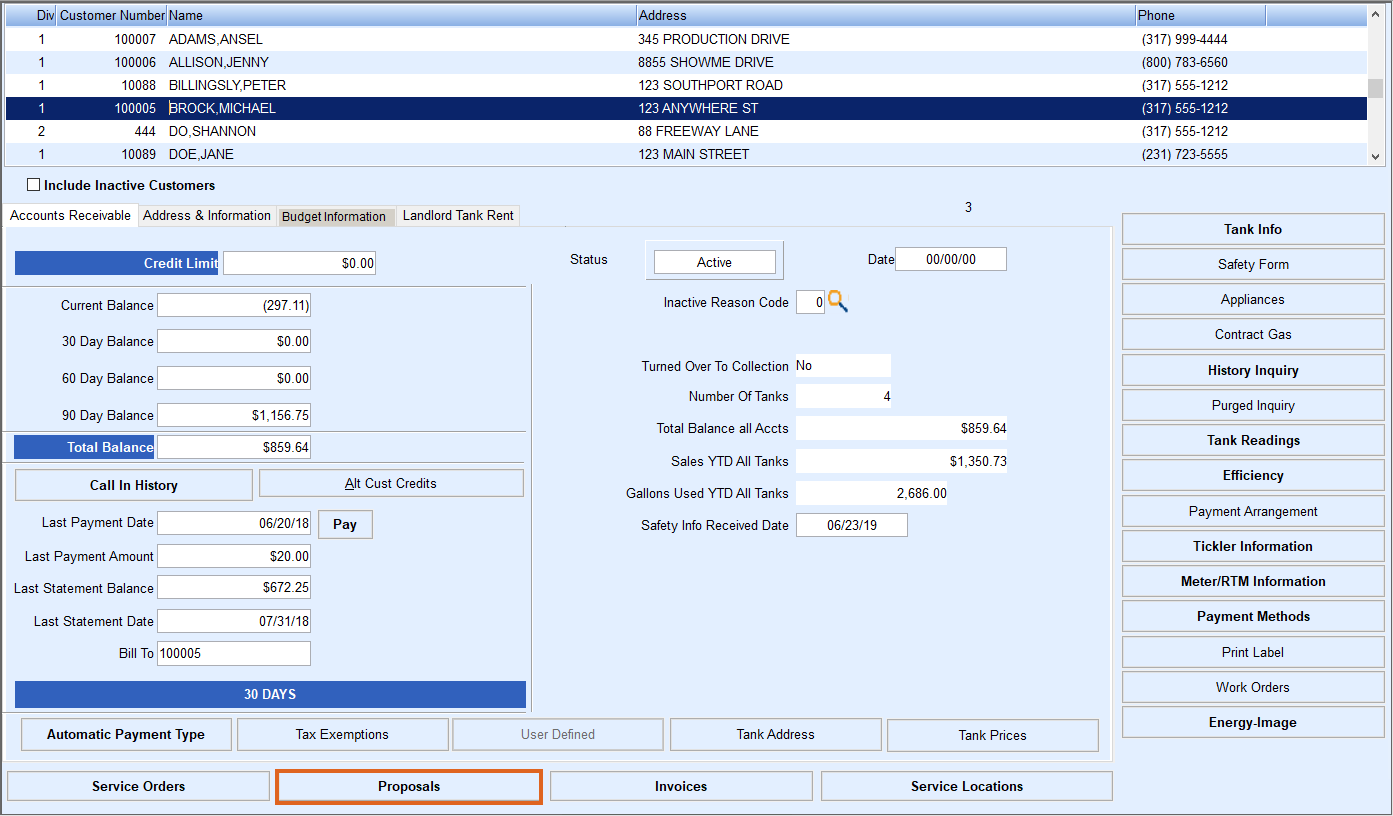The image size is (1393, 816).
Task: Click the Pay button
Action: pyautogui.click(x=345, y=525)
